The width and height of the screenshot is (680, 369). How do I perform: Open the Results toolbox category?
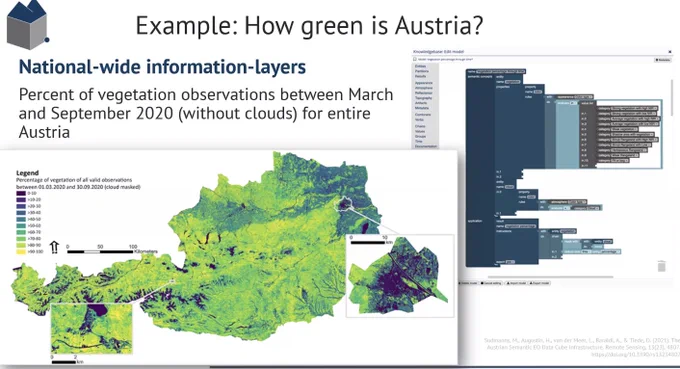pos(420,76)
